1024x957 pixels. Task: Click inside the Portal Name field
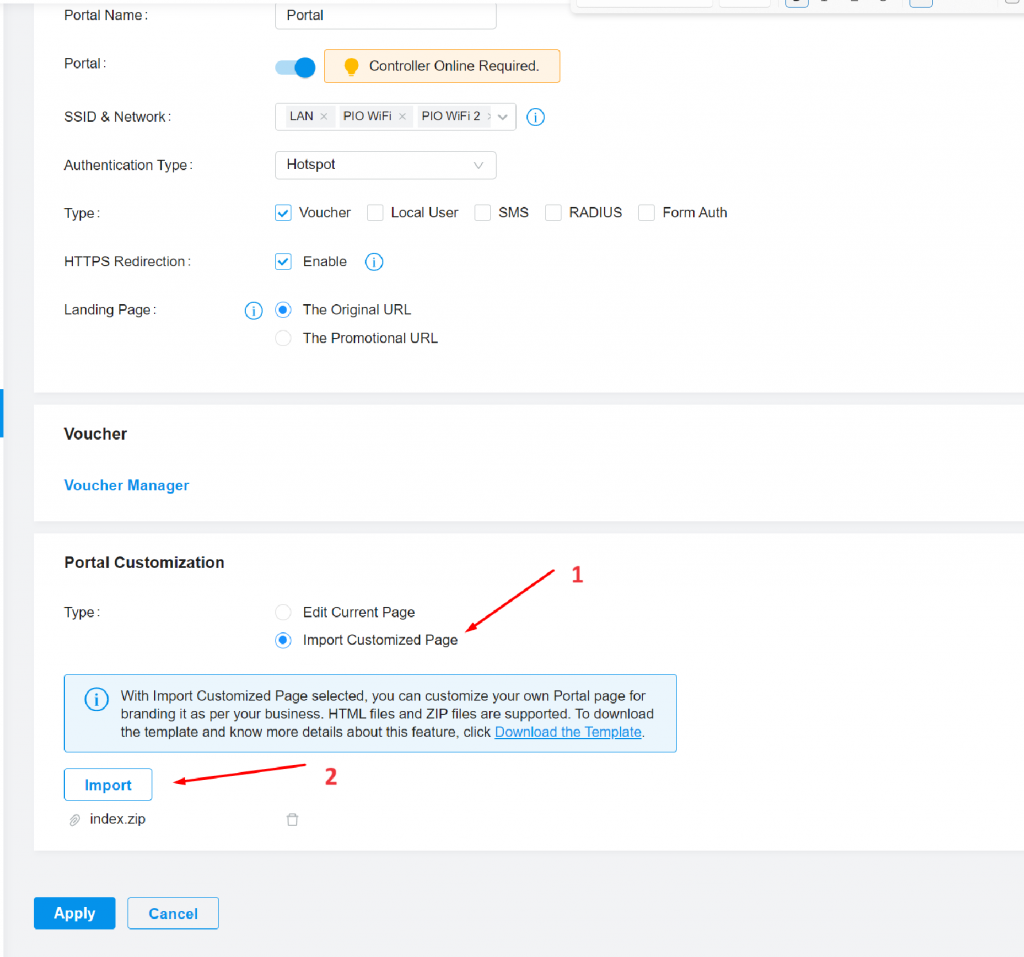pyautogui.click(x=385, y=15)
